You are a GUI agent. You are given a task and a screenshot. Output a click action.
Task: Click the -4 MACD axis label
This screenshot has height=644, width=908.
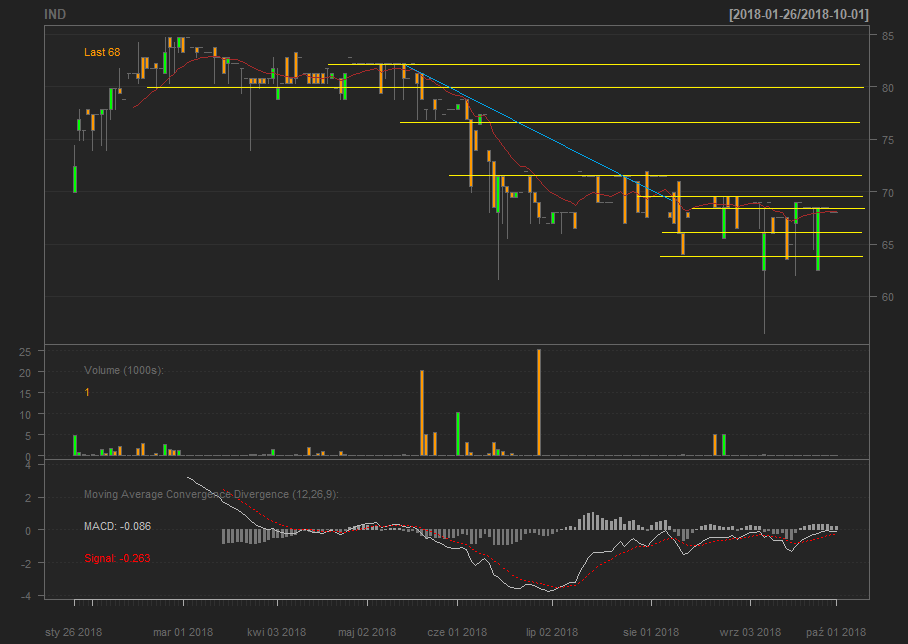tap(25, 596)
